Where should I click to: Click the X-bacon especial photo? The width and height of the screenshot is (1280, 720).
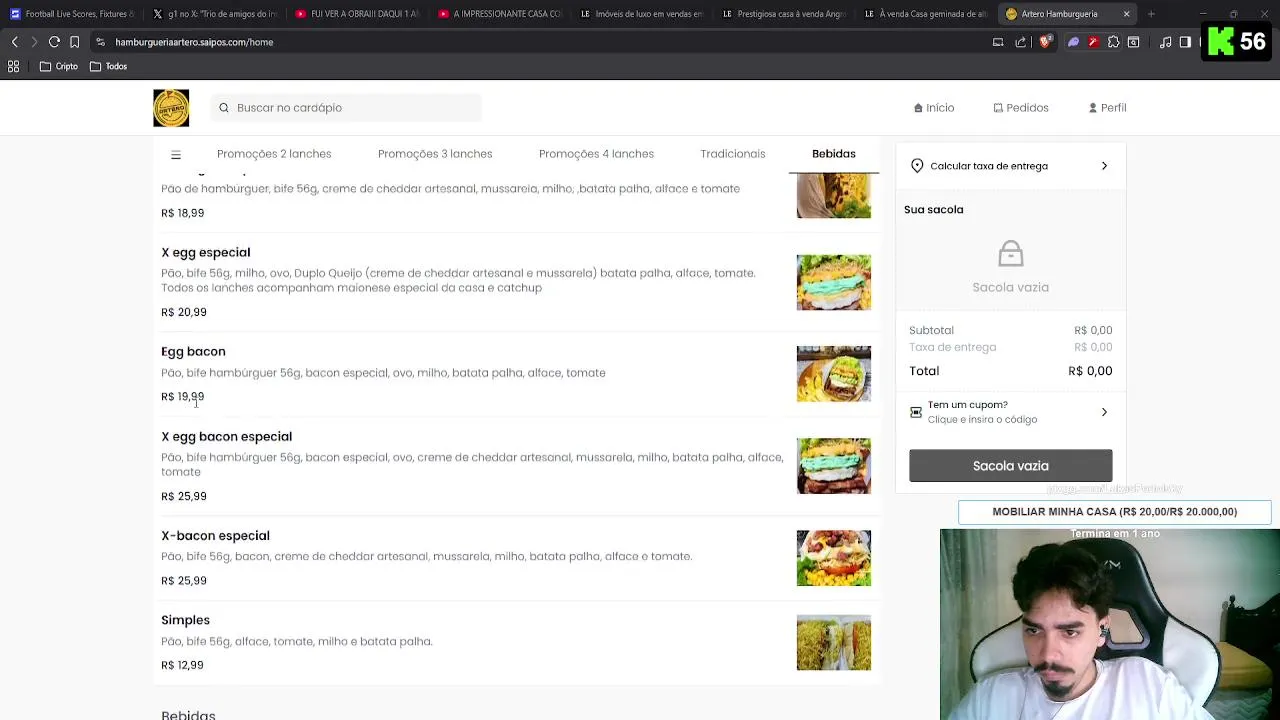point(834,558)
